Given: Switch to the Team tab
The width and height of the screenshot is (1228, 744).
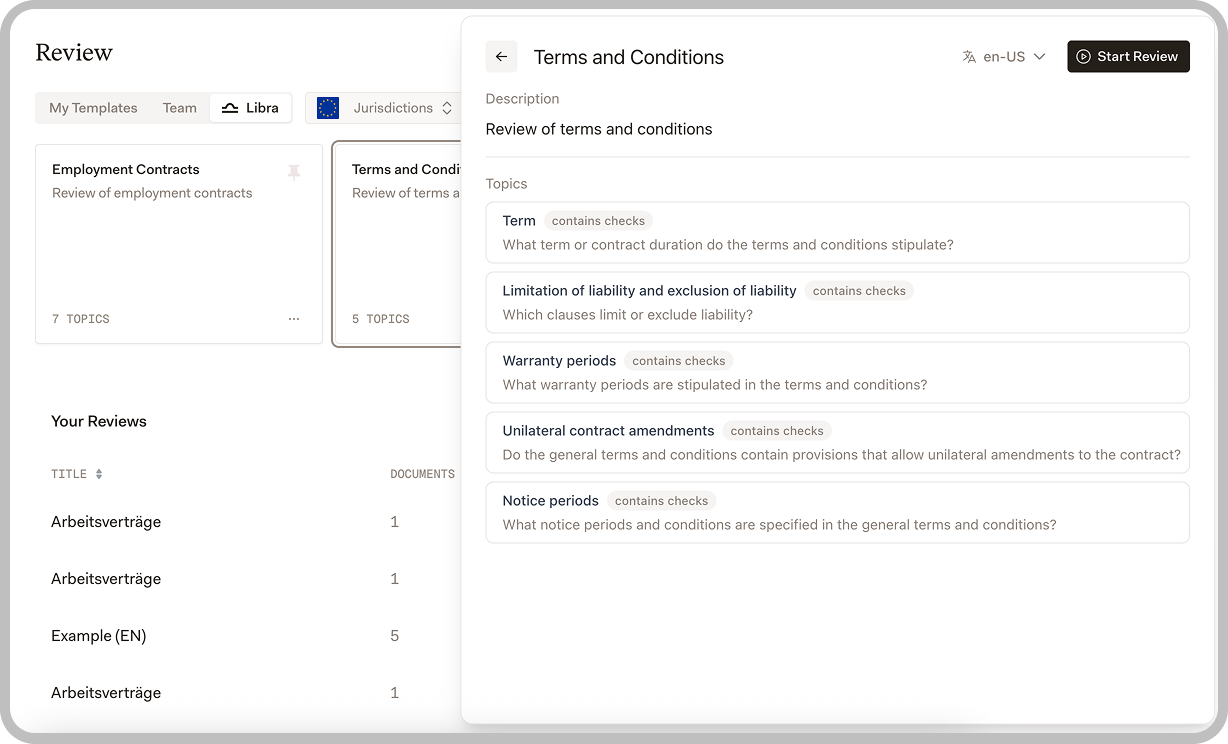Looking at the screenshot, I should pyautogui.click(x=179, y=107).
